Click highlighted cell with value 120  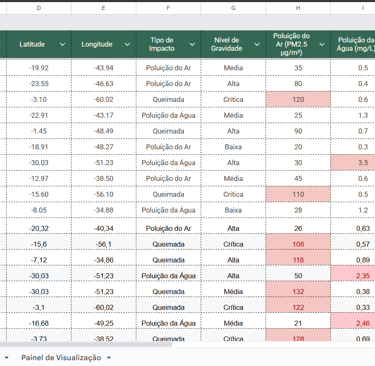[298, 99]
